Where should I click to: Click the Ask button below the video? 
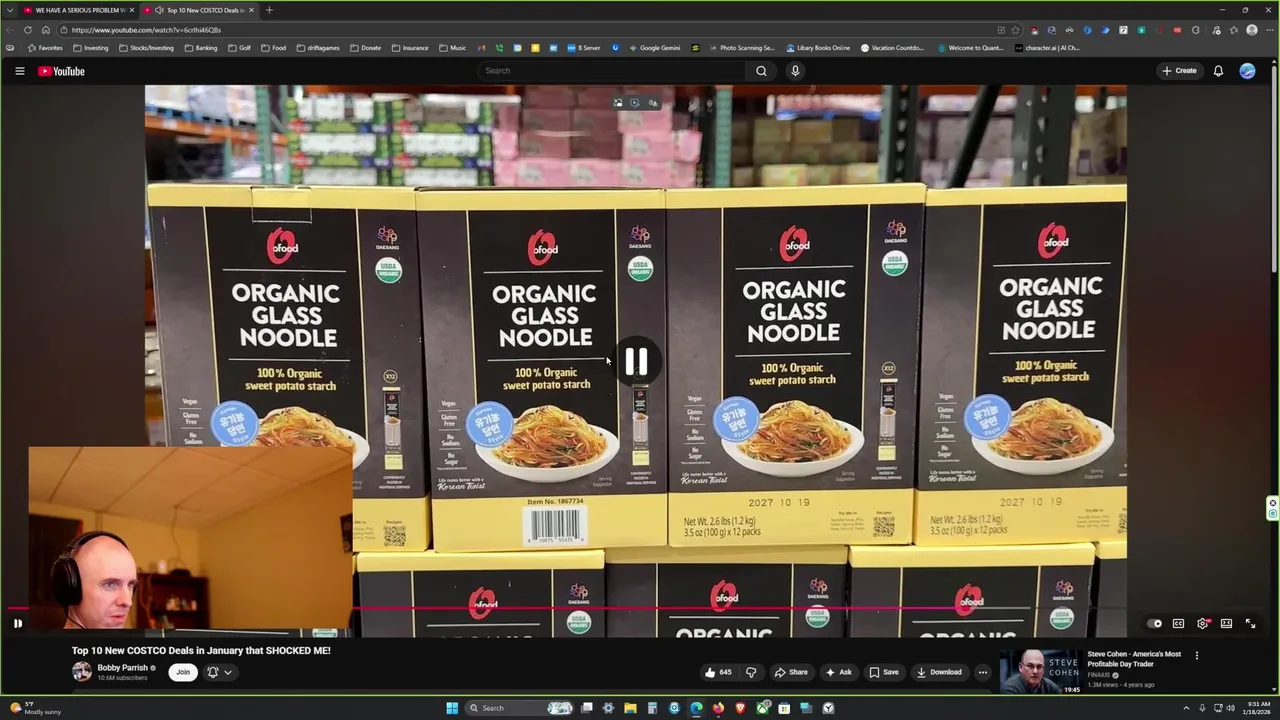click(x=838, y=672)
